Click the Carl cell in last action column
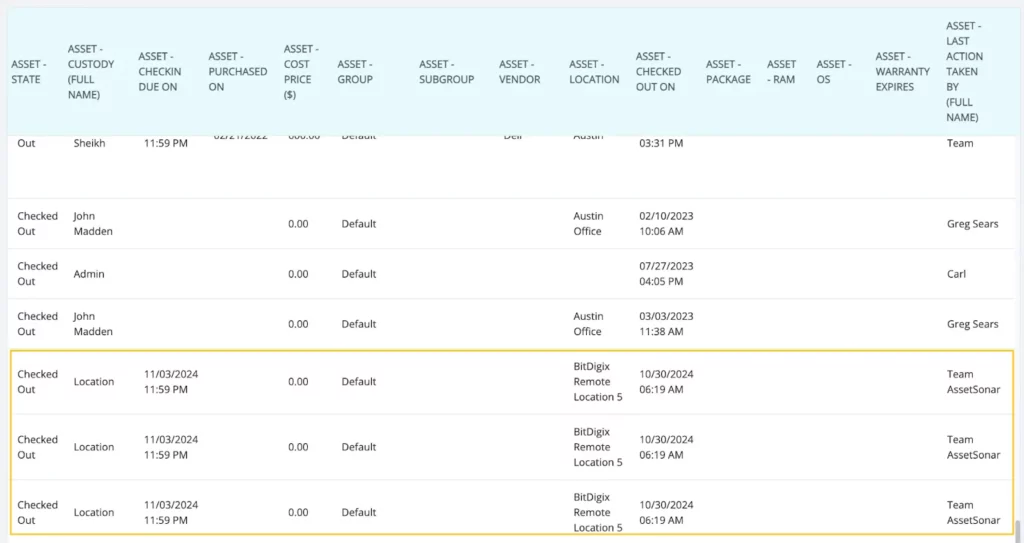This screenshot has width=1024, height=543. pos(957,274)
